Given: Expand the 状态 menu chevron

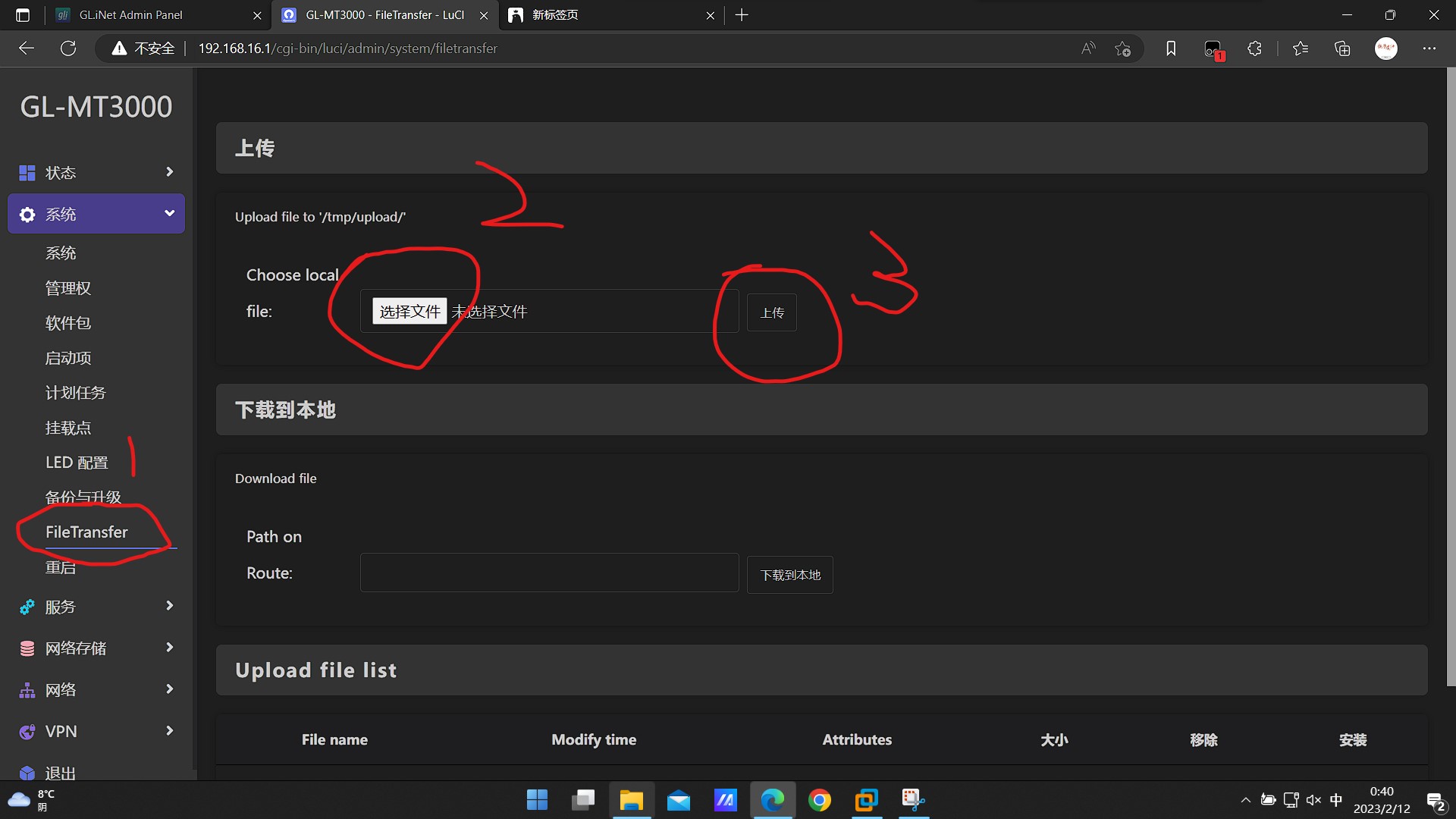Looking at the screenshot, I should [x=169, y=172].
